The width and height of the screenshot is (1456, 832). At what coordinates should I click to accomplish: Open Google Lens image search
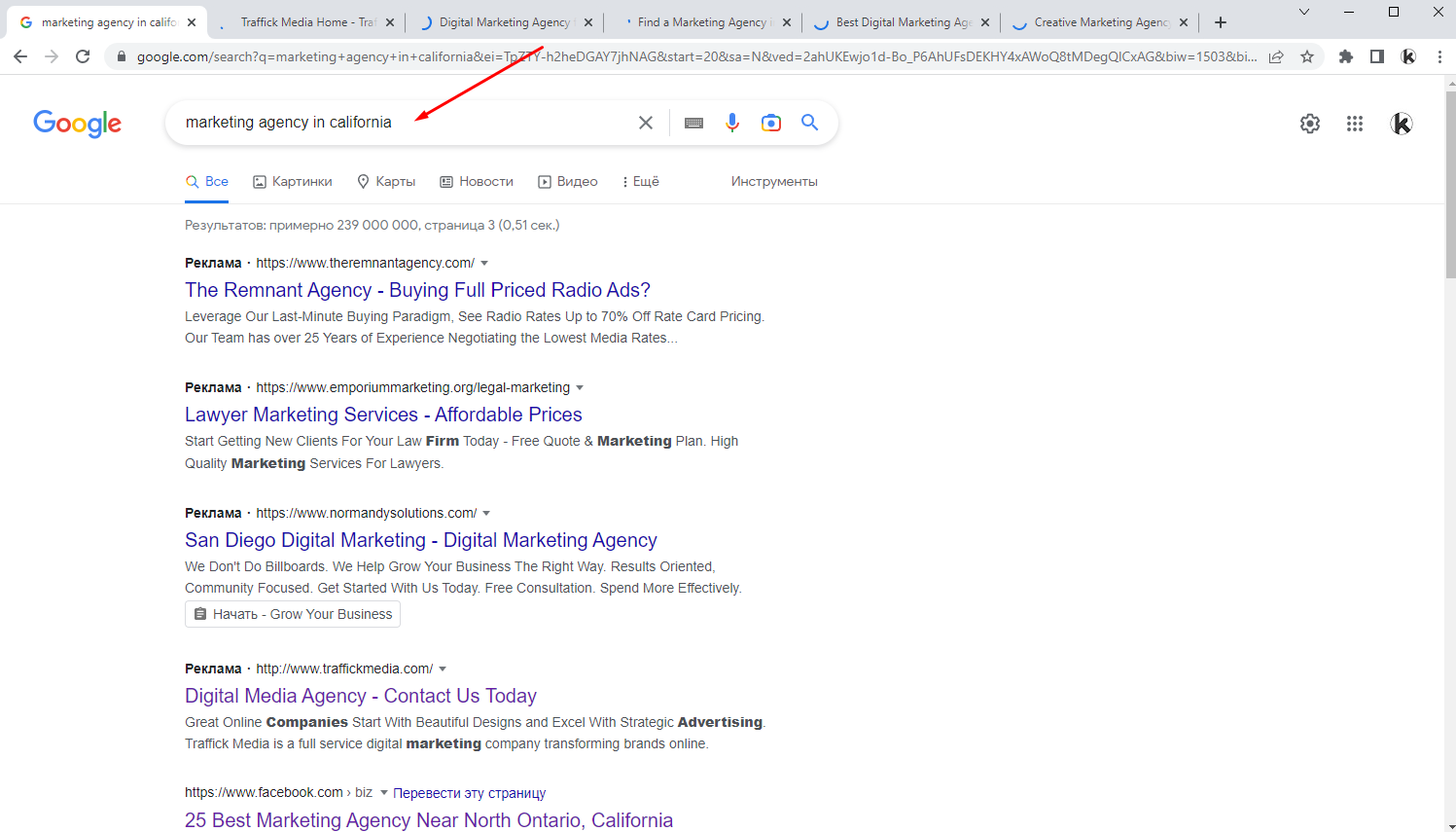pyautogui.click(x=771, y=122)
